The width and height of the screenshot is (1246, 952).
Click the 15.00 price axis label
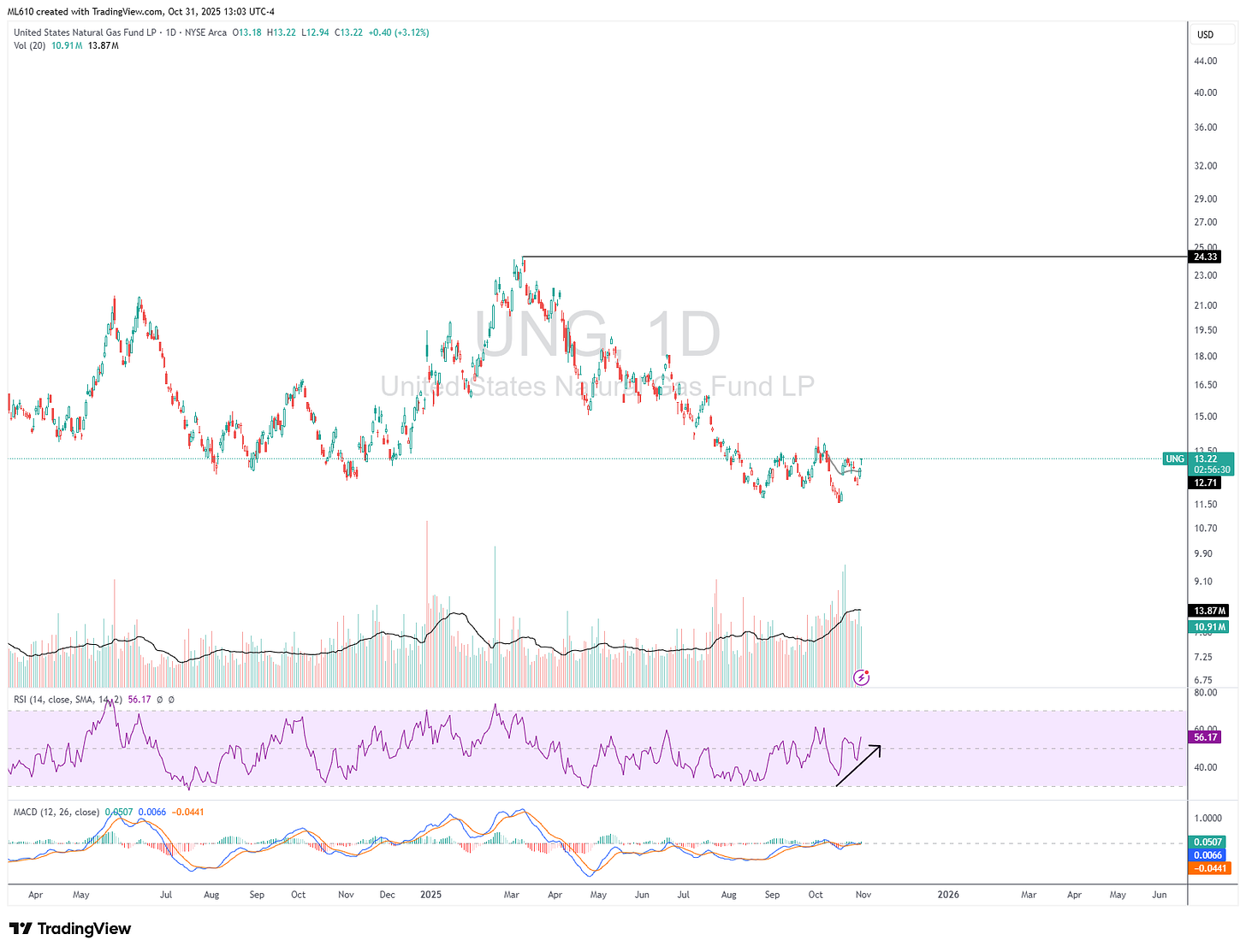[1206, 417]
